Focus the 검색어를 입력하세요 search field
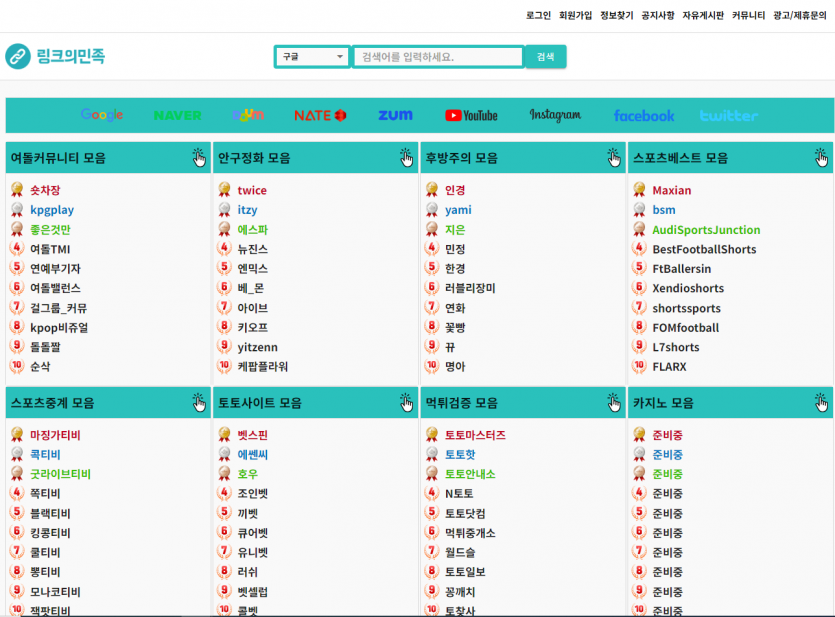The width and height of the screenshot is (835, 617). tap(438, 56)
